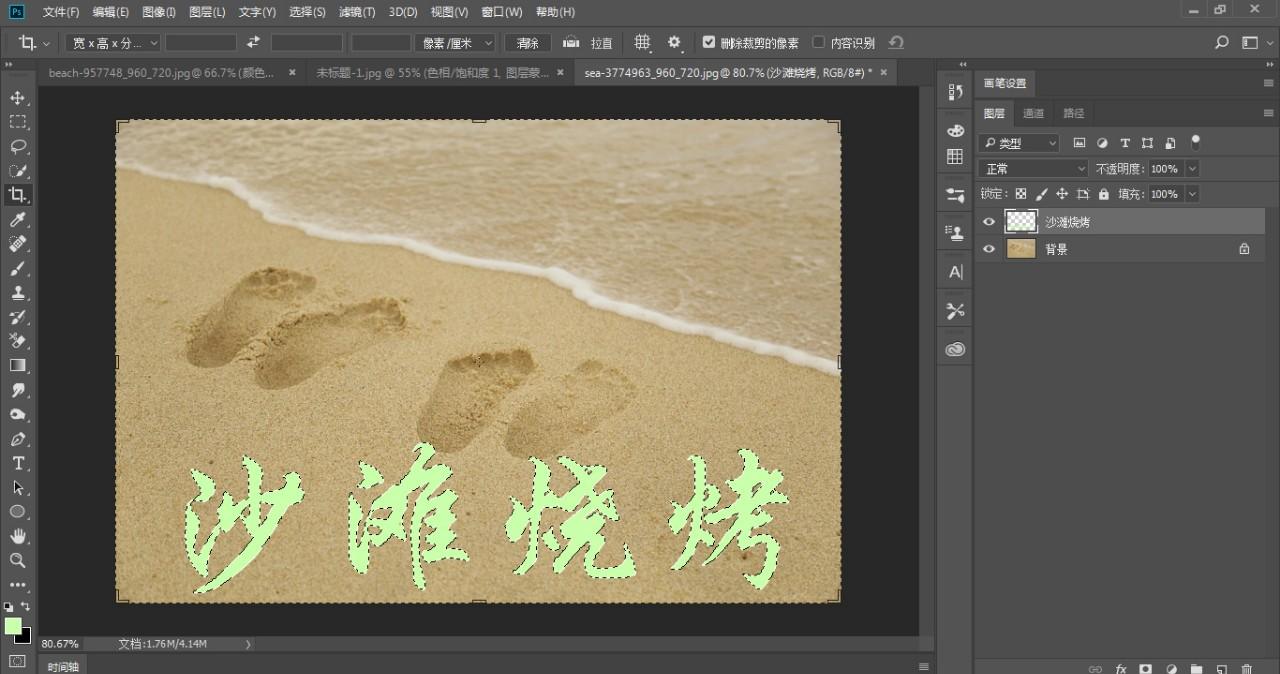Viewport: 1280px width, 674px height.
Task: Open crop overlay grid options
Action: [643, 43]
